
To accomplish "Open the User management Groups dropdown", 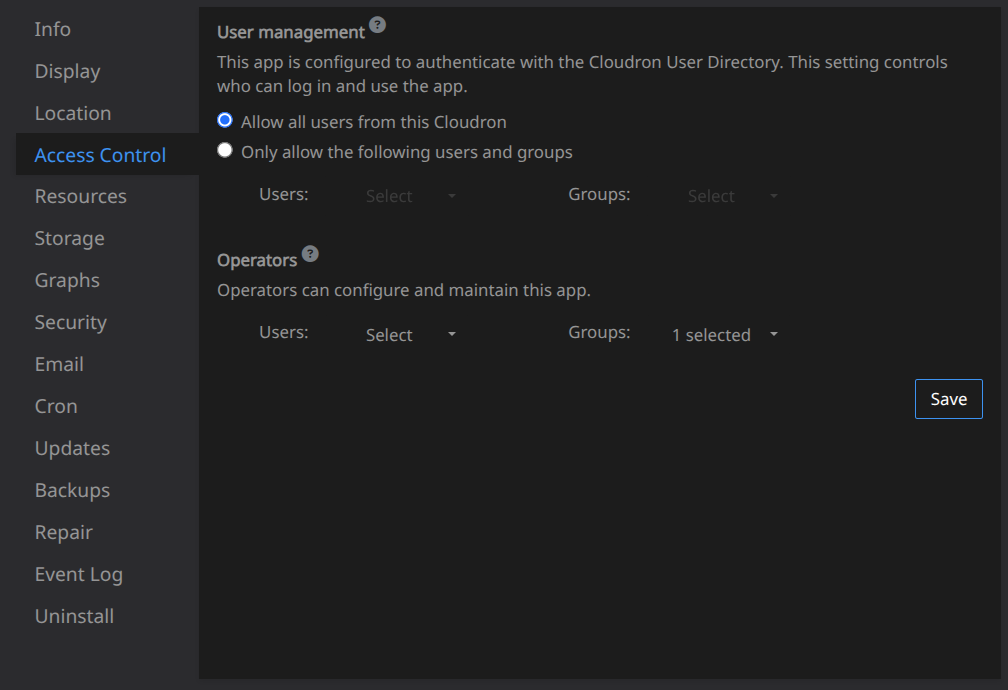I will coord(732,196).
